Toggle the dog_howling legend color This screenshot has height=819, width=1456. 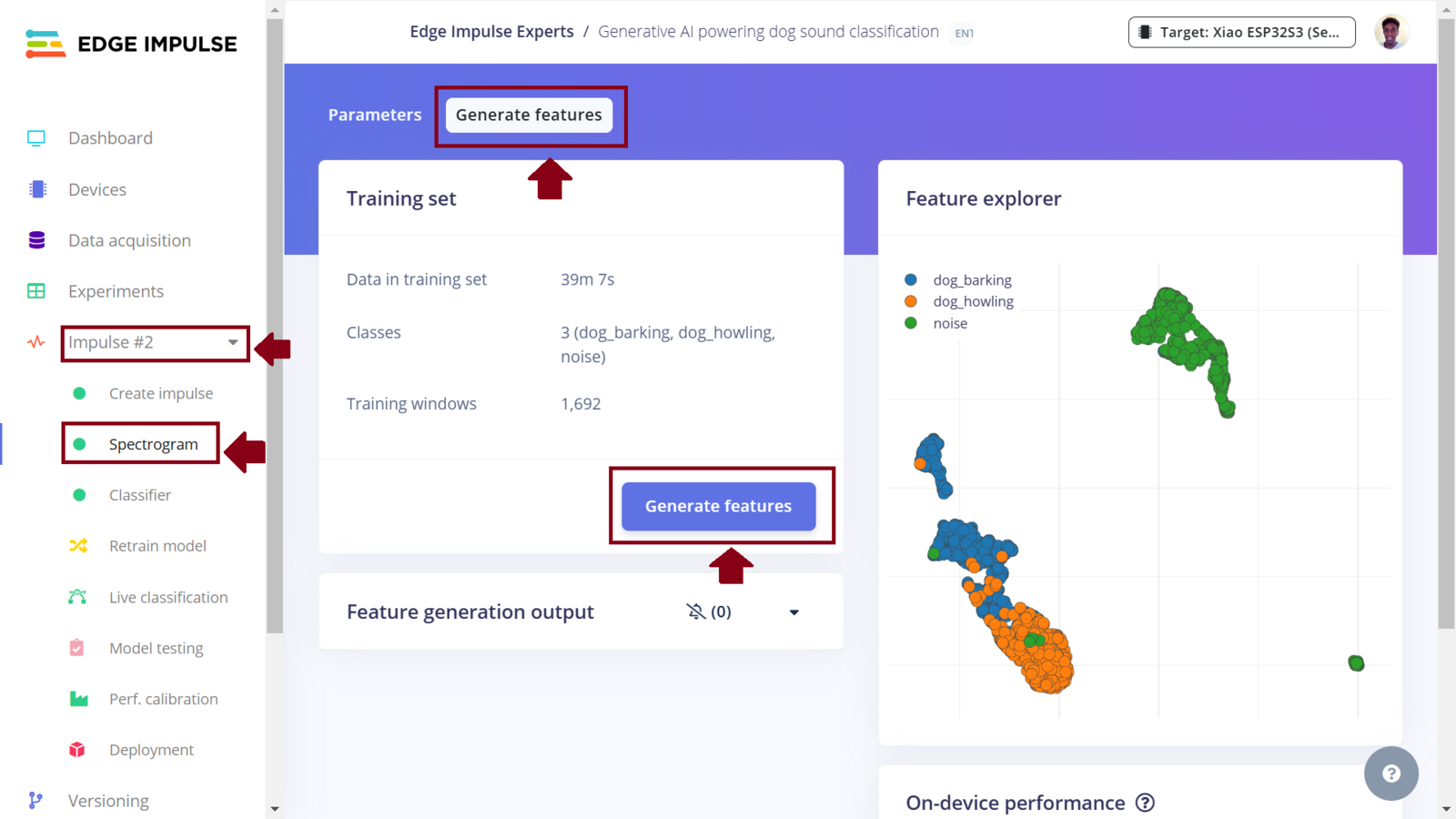(911, 301)
